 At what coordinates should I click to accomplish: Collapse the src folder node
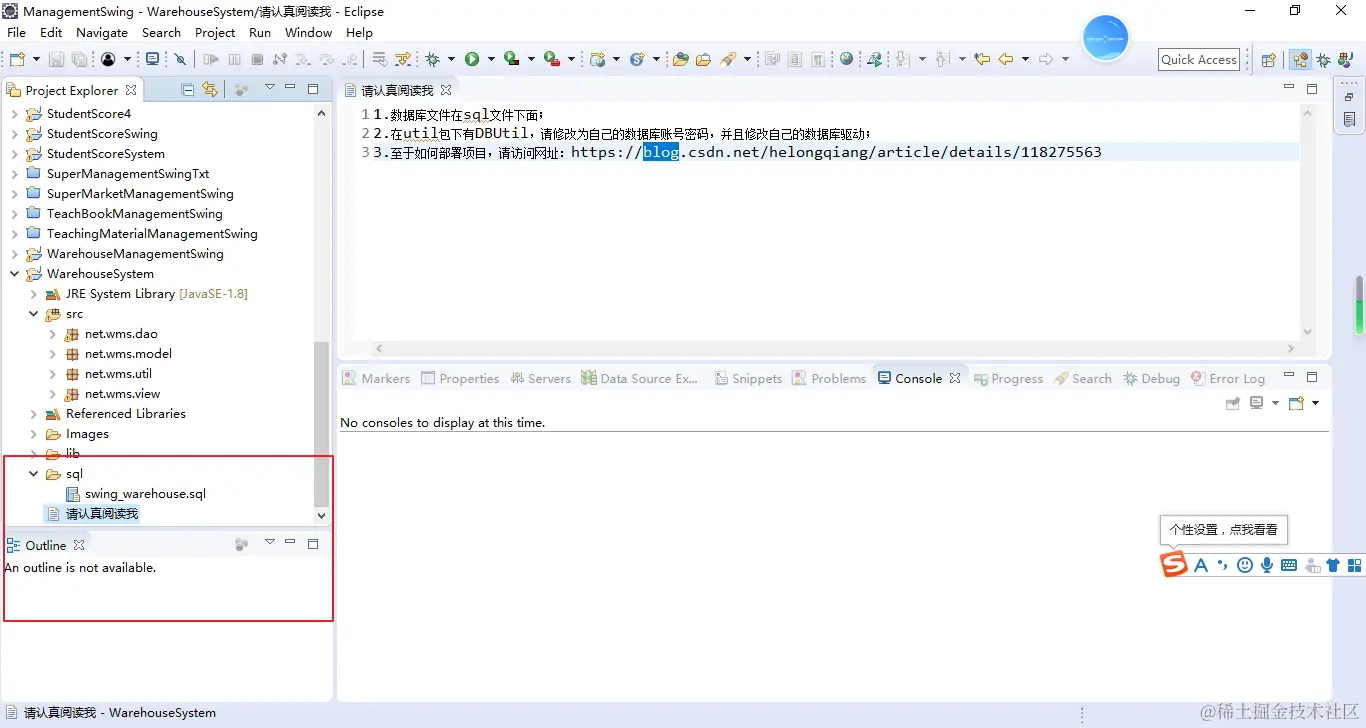(x=33, y=314)
